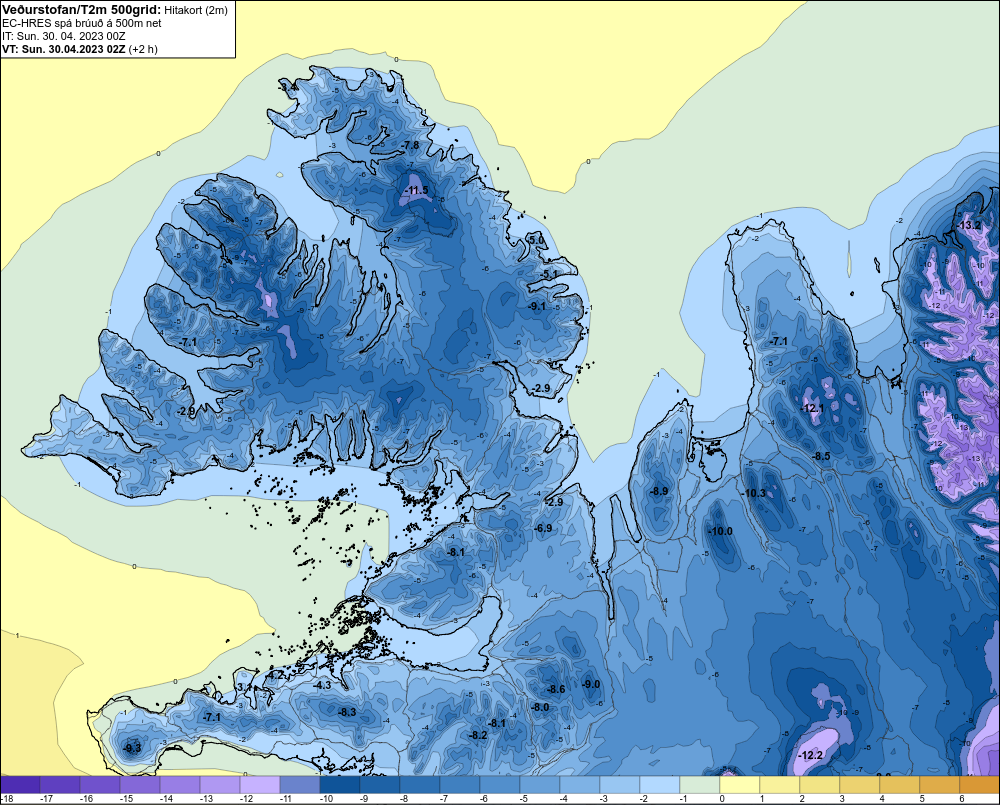The height and width of the screenshot is (805, 1000).
Task: Select the -10.3 temperature label
Action: point(754,493)
